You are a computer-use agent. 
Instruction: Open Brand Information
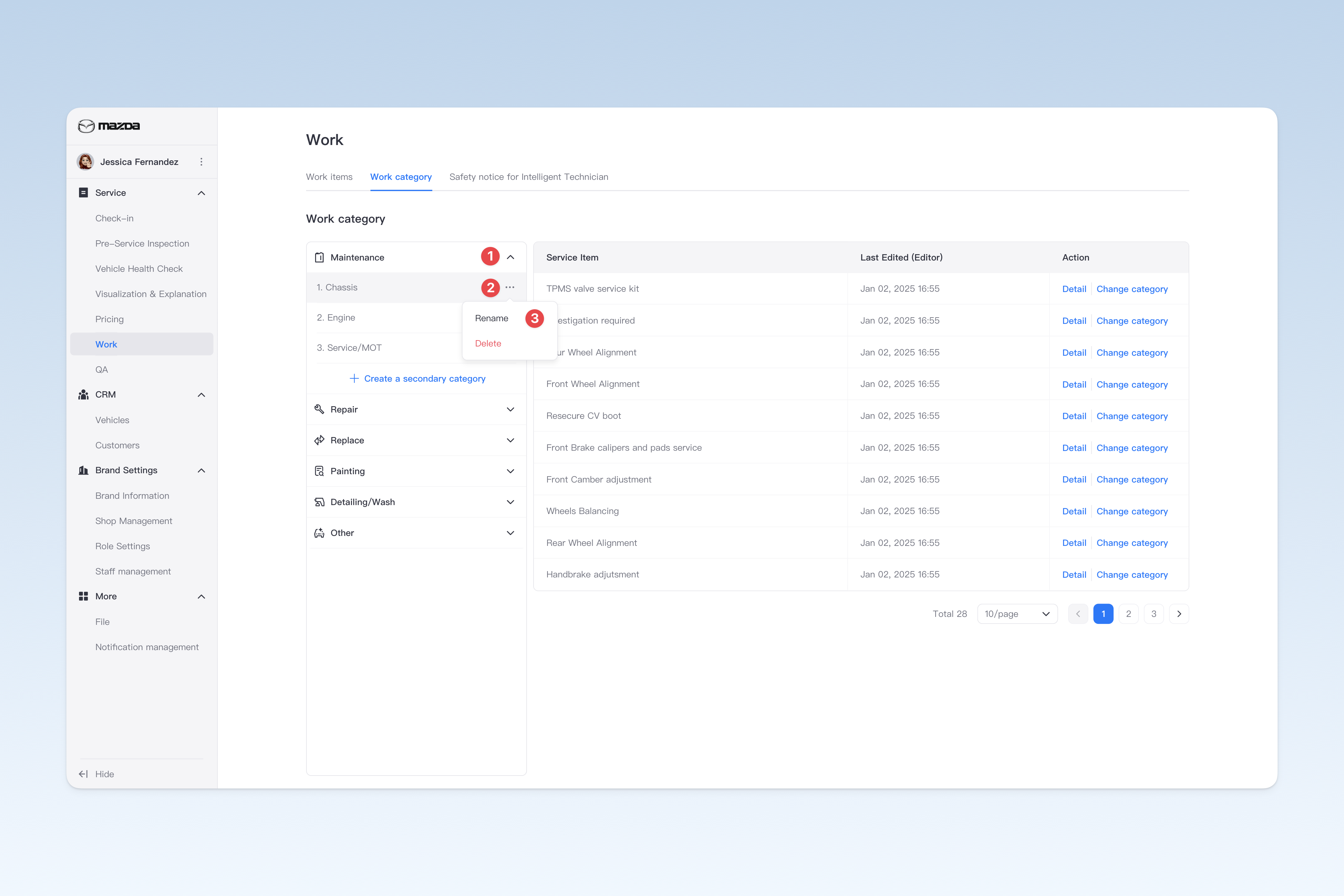pos(132,495)
